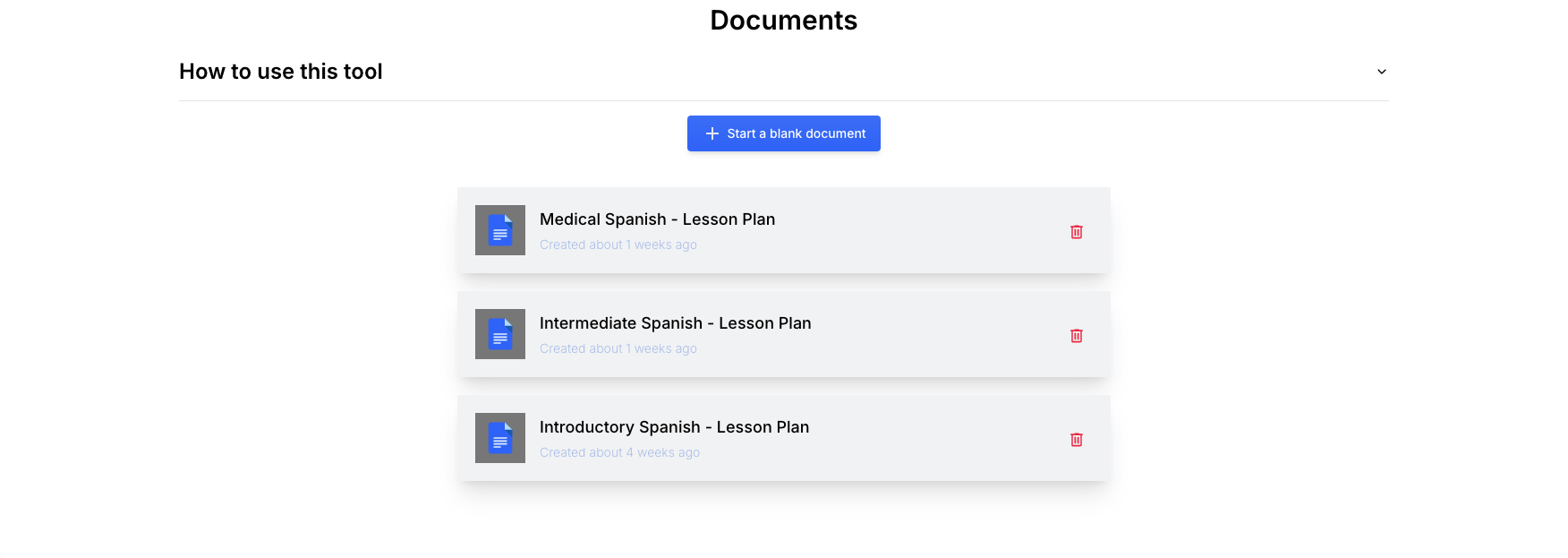This screenshot has height=558, width=1568.
Task: Click the trash icon for Intermediate Spanish document
Action: (1077, 336)
